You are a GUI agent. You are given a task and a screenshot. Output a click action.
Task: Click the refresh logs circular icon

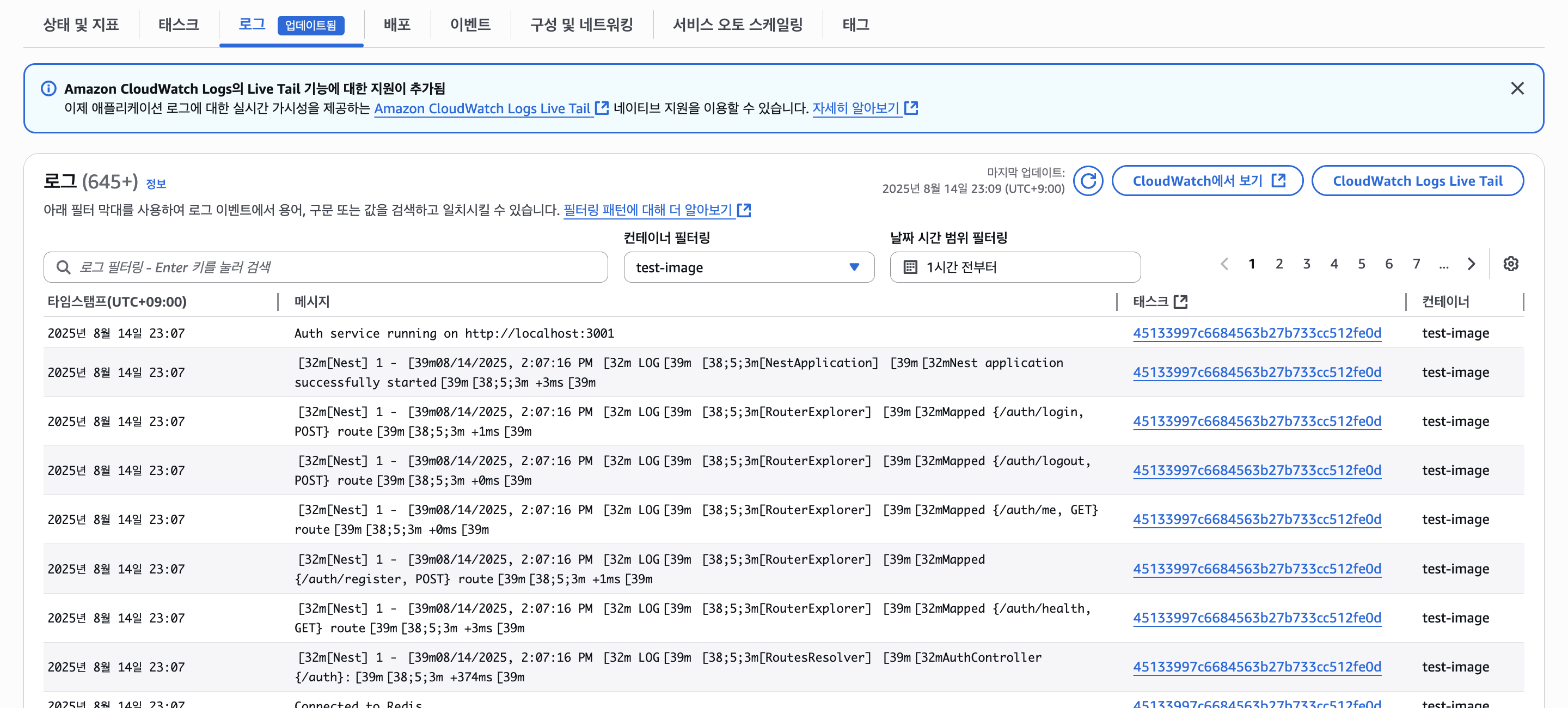1088,181
